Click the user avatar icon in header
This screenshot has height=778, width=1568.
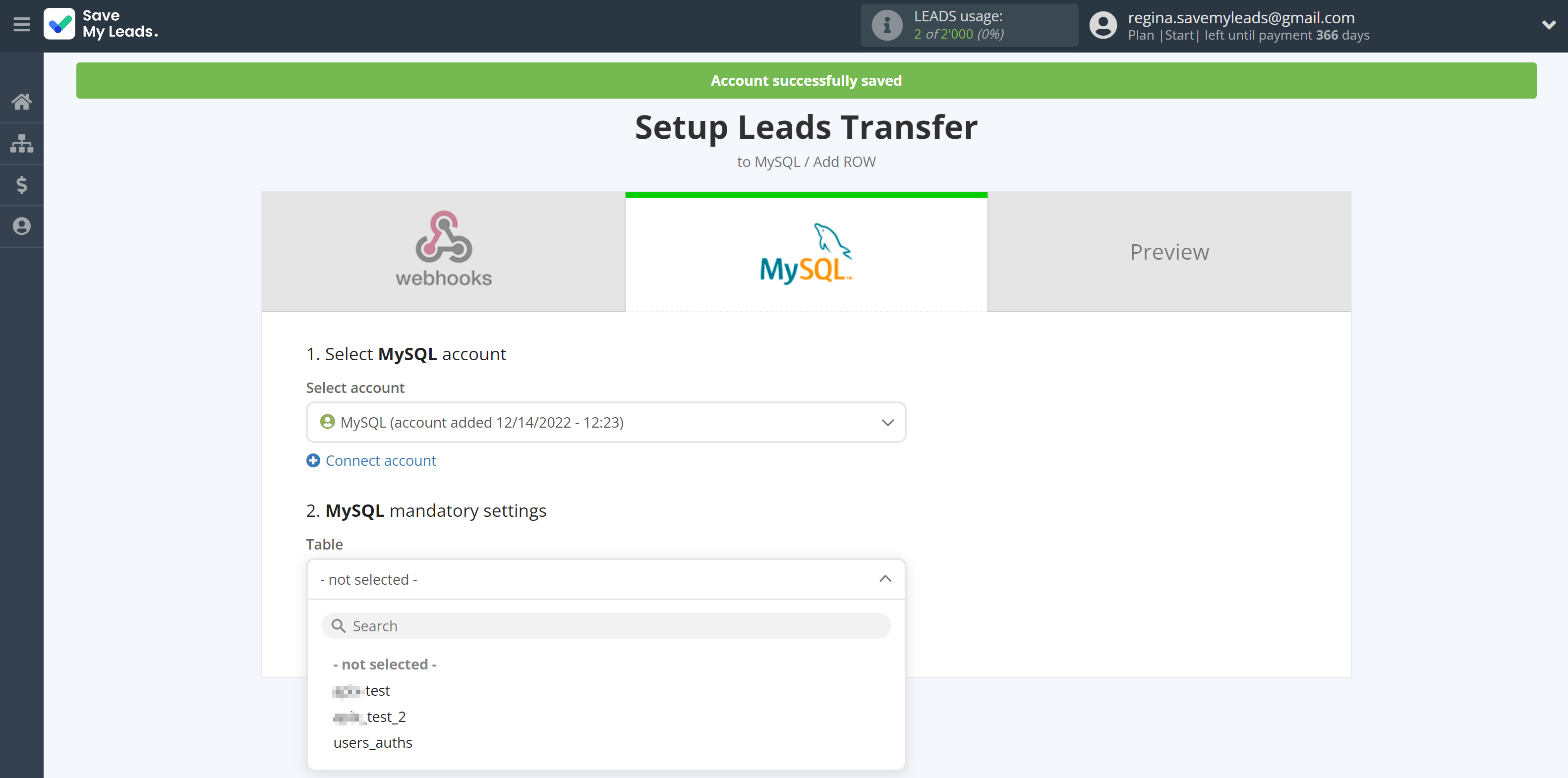1103,26
